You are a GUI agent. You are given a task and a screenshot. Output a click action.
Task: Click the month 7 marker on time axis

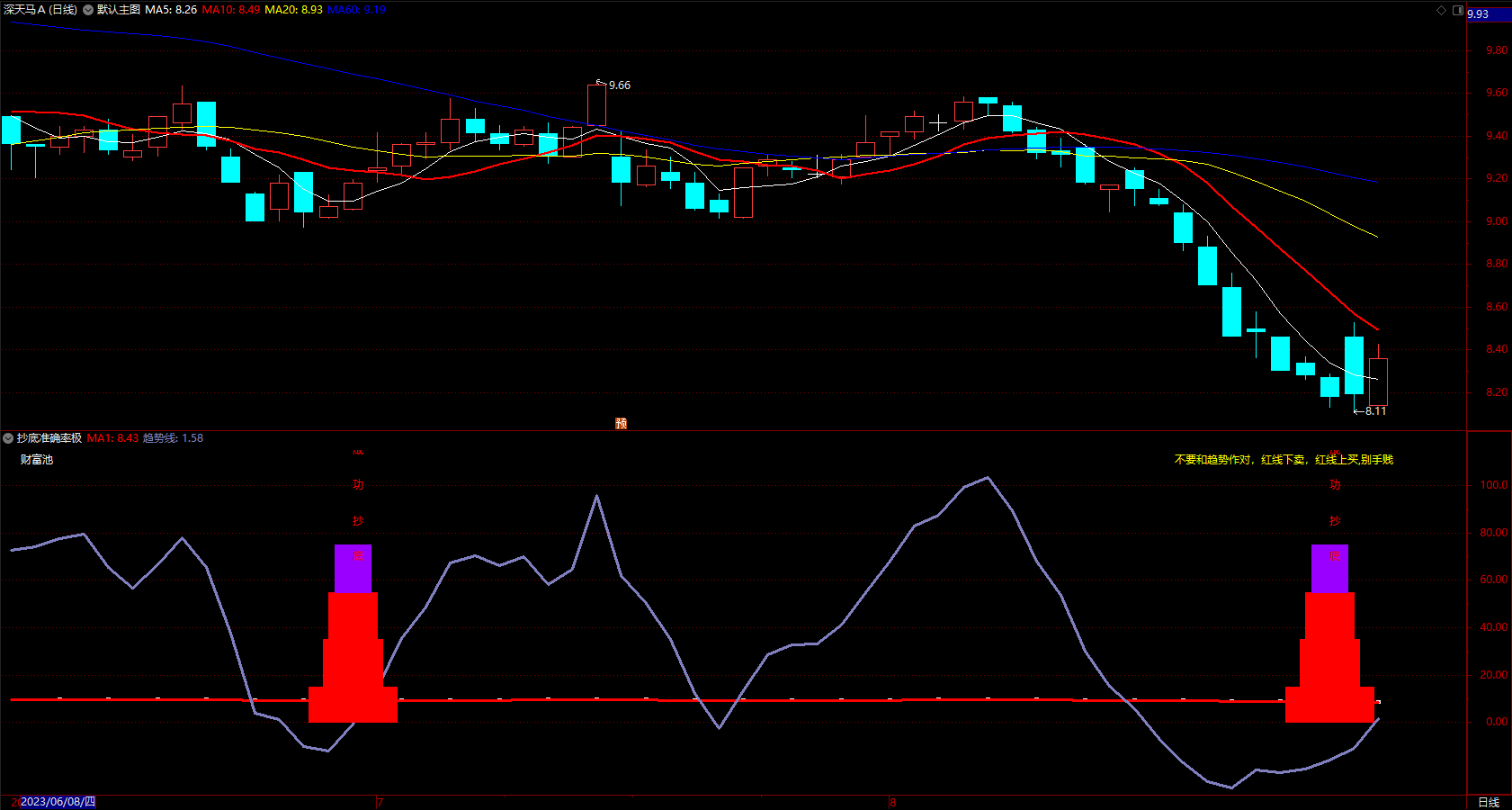pyautogui.click(x=380, y=802)
